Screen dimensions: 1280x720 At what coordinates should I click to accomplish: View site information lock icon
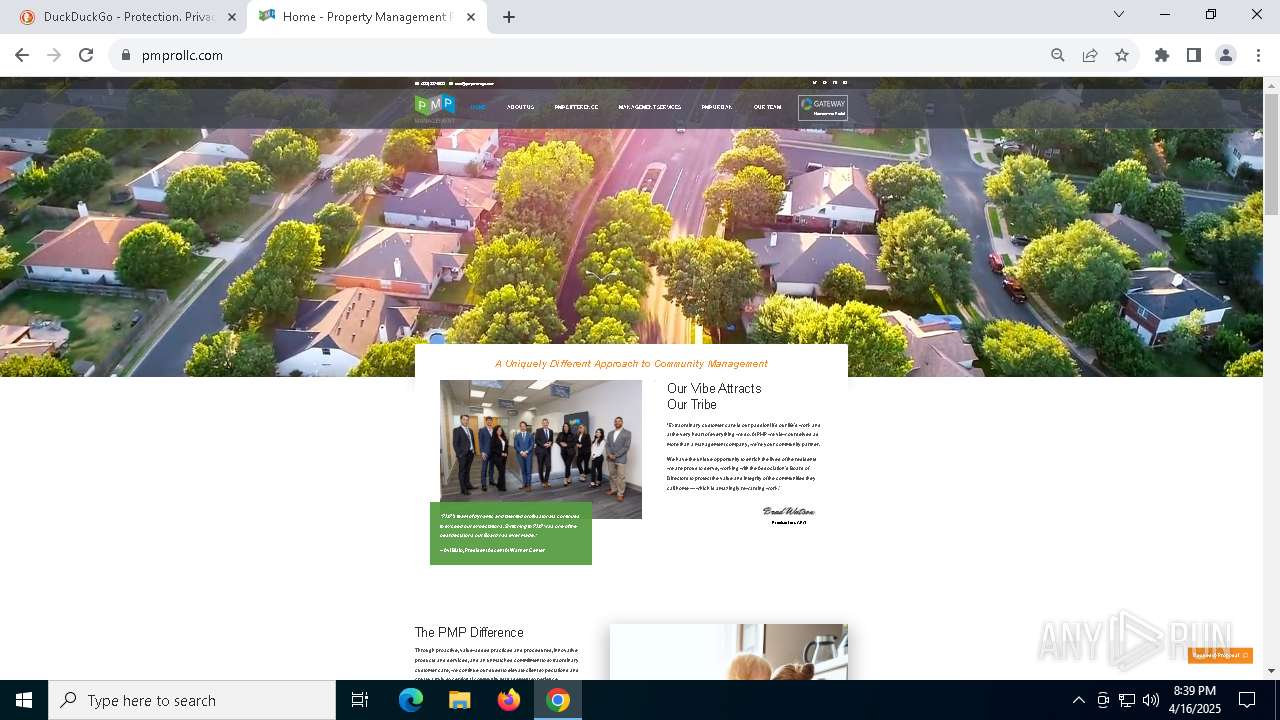[x=126, y=55]
